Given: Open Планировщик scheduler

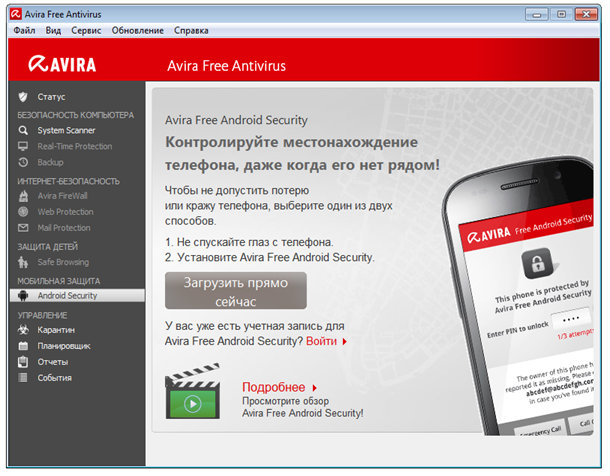Looking at the screenshot, I should click(x=64, y=346).
